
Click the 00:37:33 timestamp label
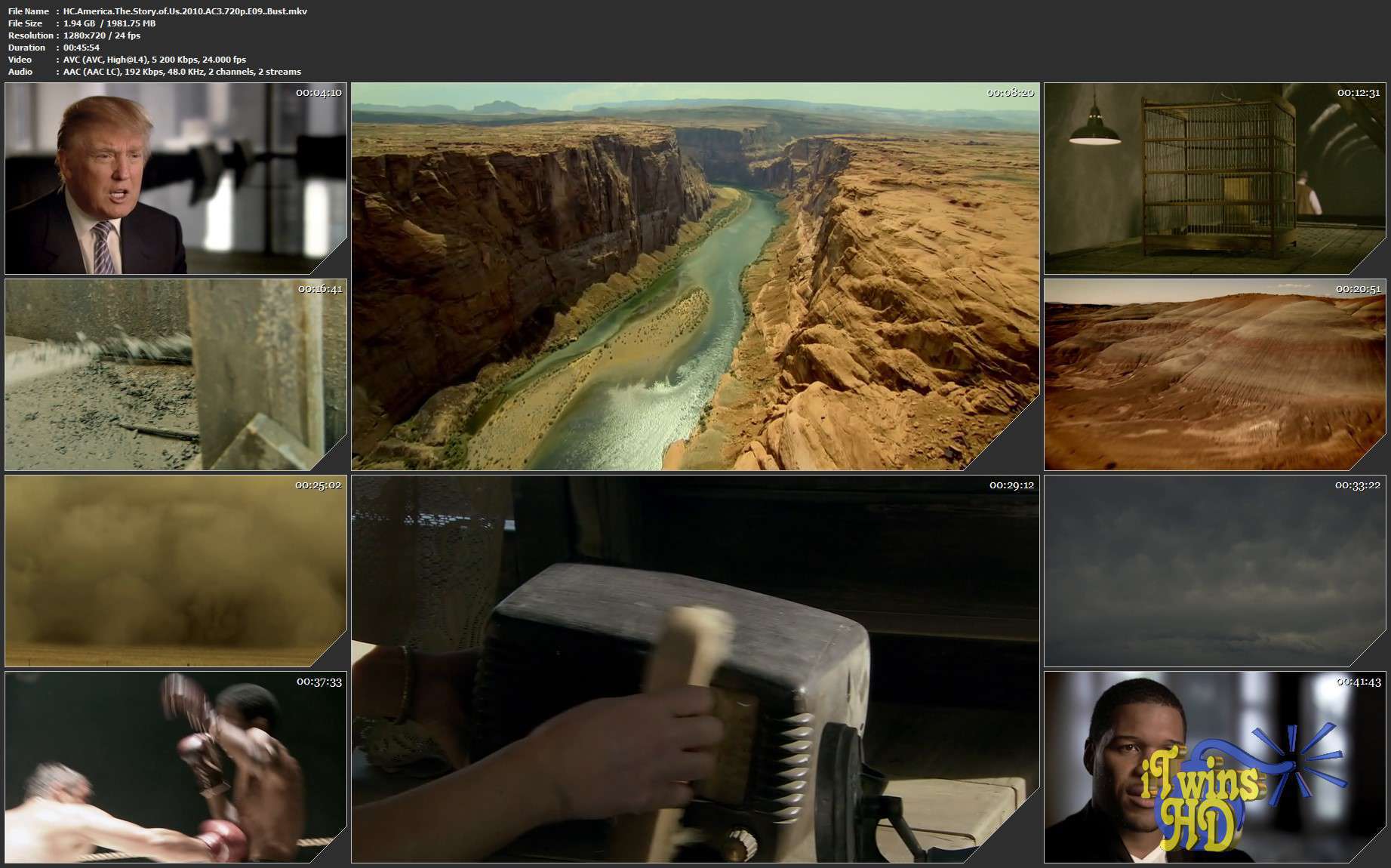(319, 682)
